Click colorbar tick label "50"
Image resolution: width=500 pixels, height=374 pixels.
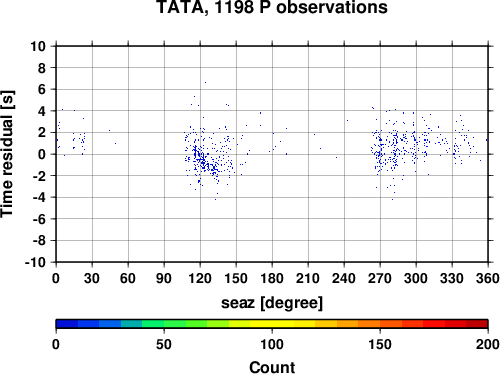click(164, 344)
